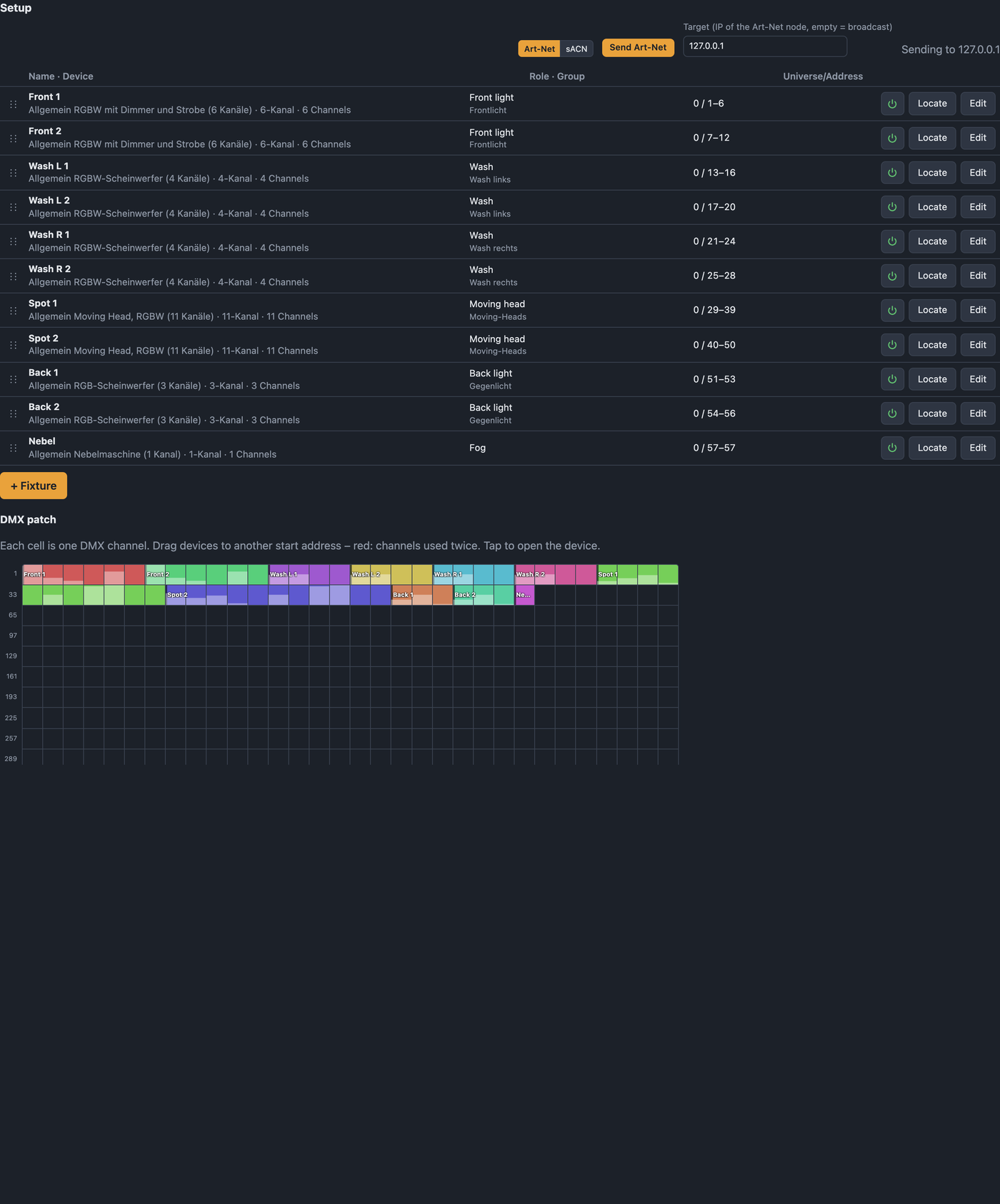Click the power icon for Back 2
Image resolution: width=1000 pixels, height=1204 pixels.
[892, 413]
